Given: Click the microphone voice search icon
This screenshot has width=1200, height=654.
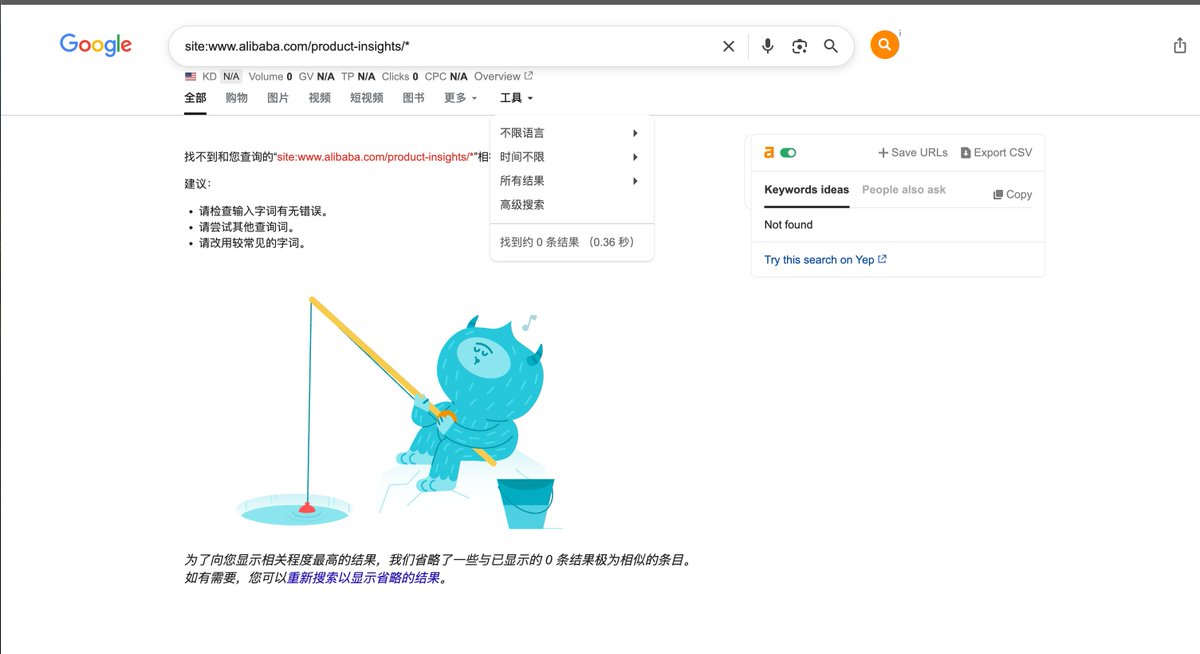Looking at the screenshot, I should (x=767, y=46).
